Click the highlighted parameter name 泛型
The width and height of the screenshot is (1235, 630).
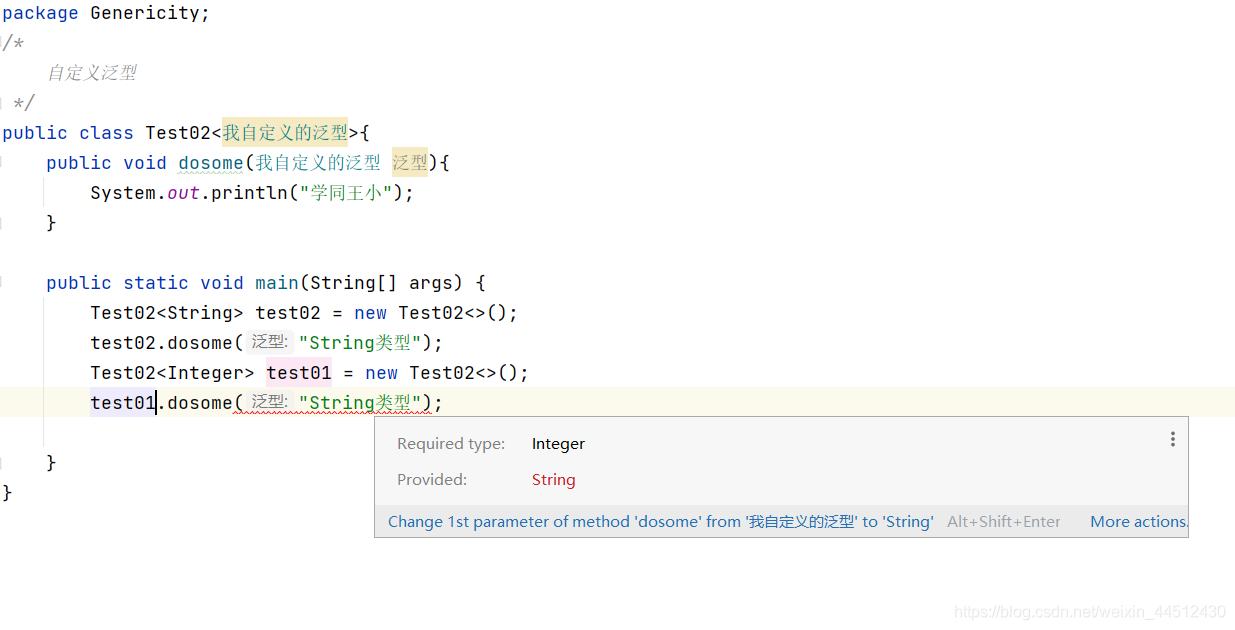click(410, 163)
